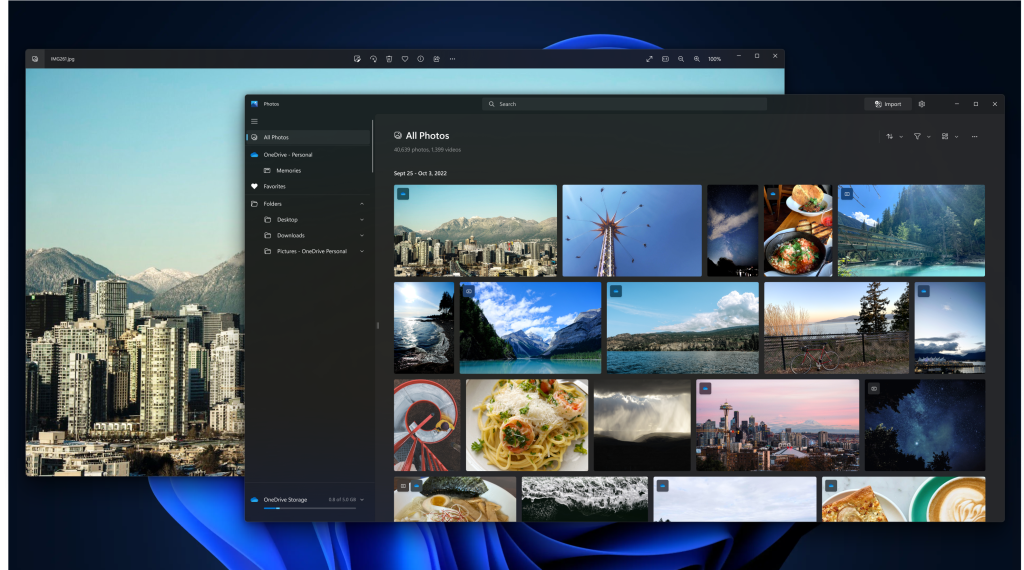Click the Sept 25 - Oct 3, 2022 date header
Image resolution: width=1024 pixels, height=570 pixels.
coord(420,173)
